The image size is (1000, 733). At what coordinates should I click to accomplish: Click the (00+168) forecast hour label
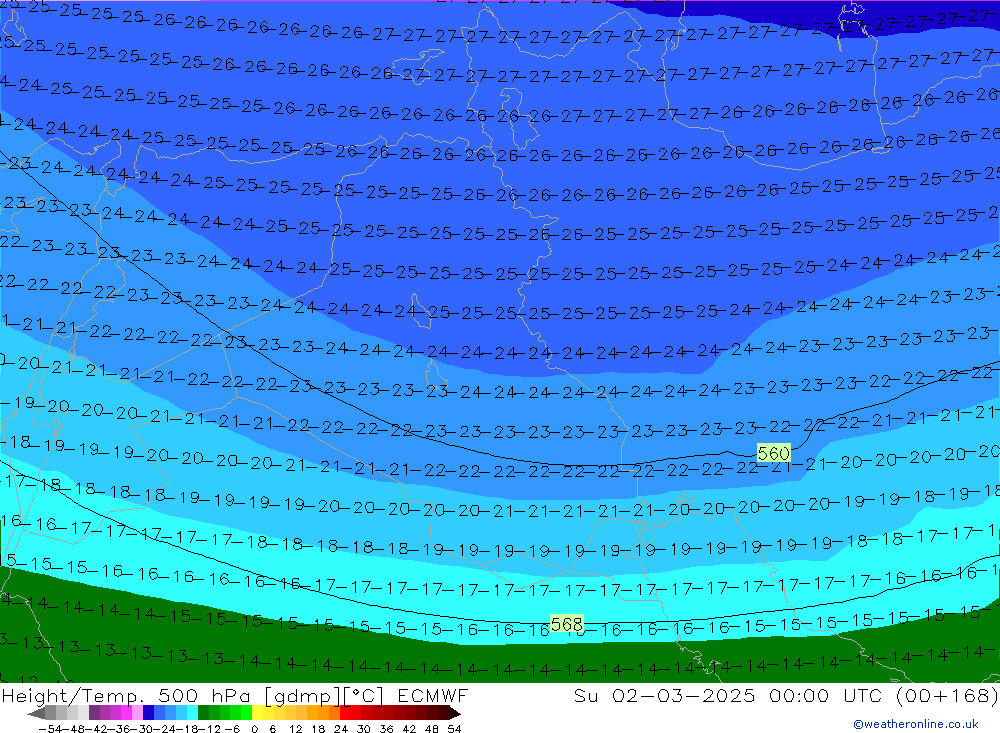(947, 695)
